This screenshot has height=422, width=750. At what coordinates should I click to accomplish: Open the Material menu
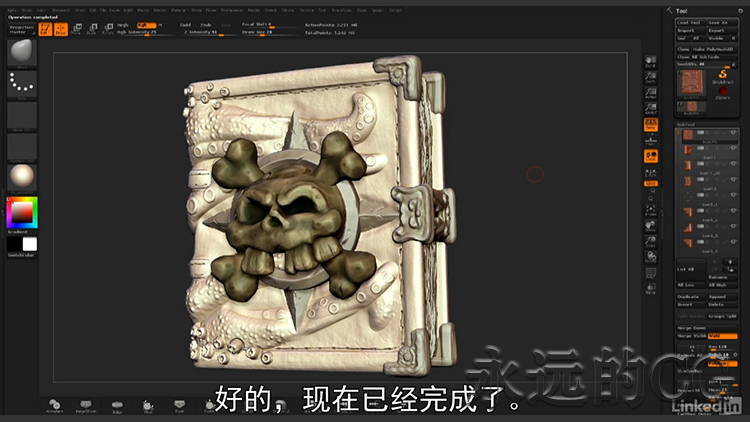(178, 10)
